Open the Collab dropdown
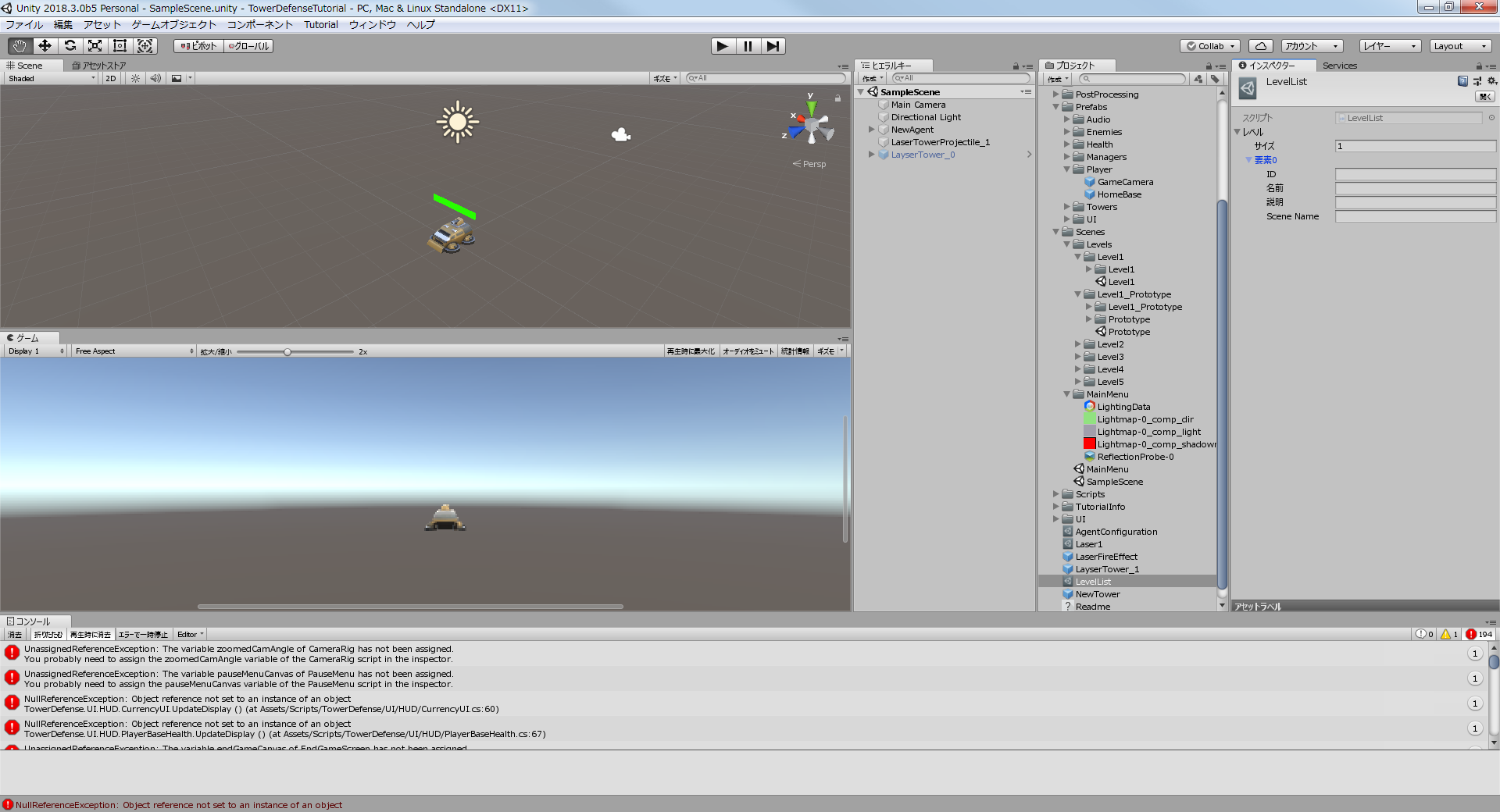This screenshot has height=812, width=1500. pyautogui.click(x=1211, y=46)
